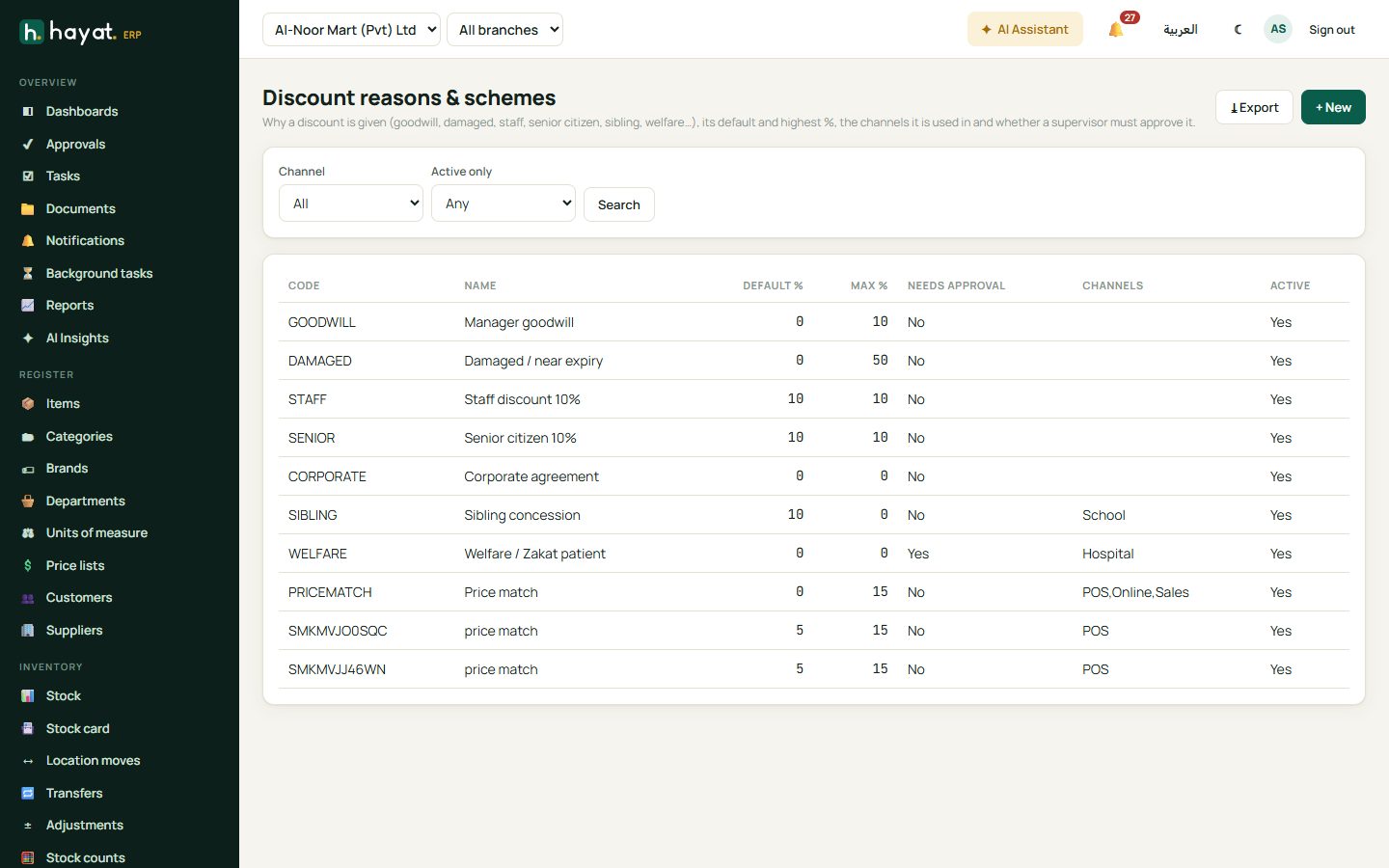Open Categories in the sidebar menu
This screenshot has width=1389, height=868.
79,437
